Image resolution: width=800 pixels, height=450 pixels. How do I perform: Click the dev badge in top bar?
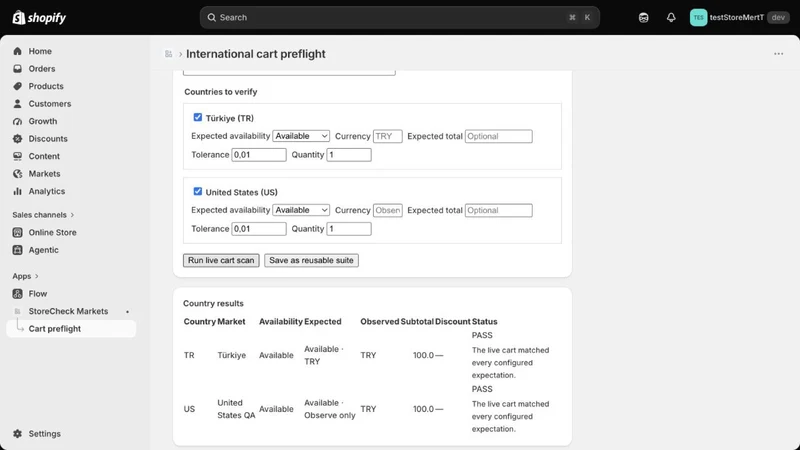(x=778, y=17)
